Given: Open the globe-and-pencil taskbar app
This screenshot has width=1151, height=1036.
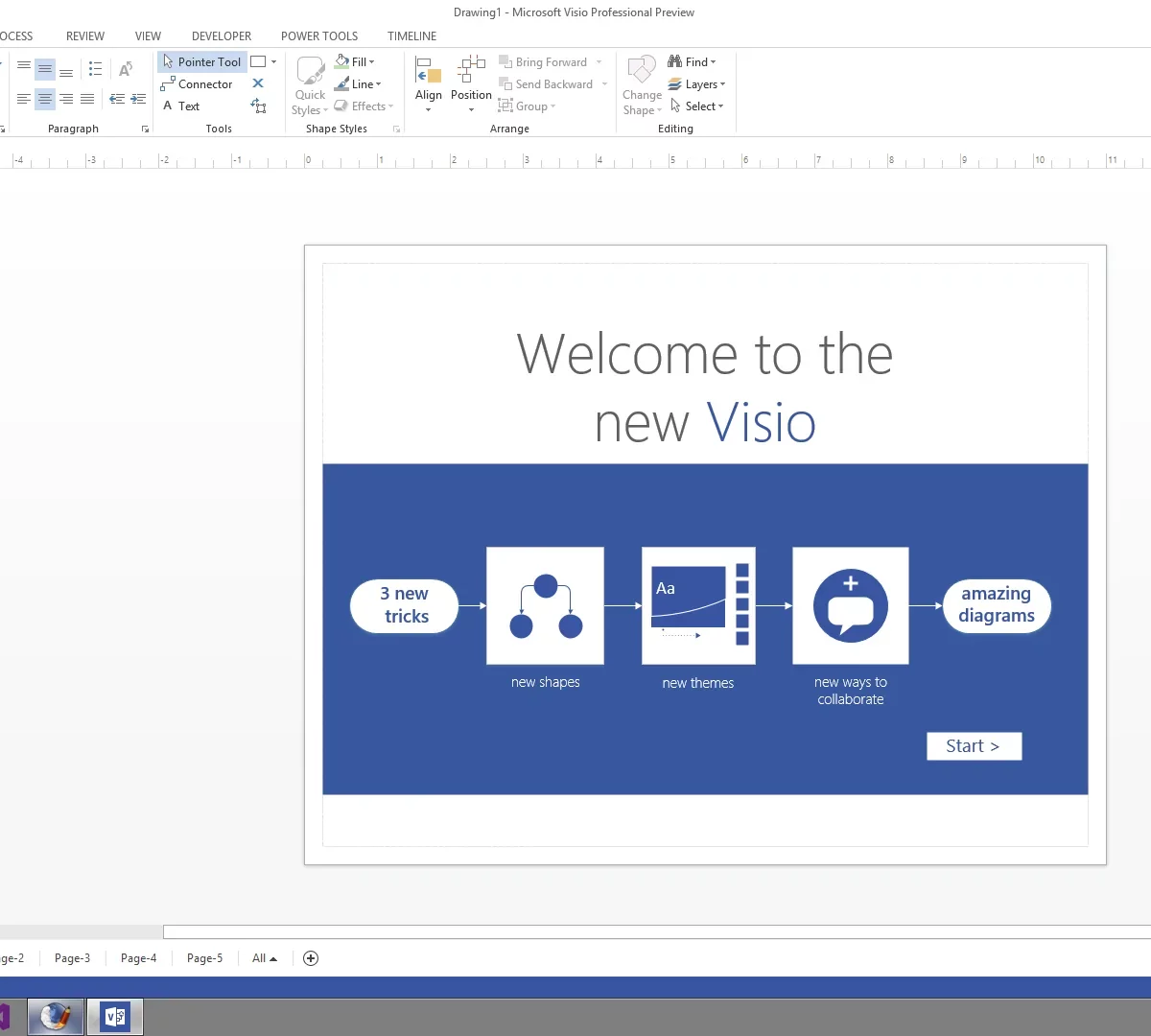Looking at the screenshot, I should [56, 1017].
